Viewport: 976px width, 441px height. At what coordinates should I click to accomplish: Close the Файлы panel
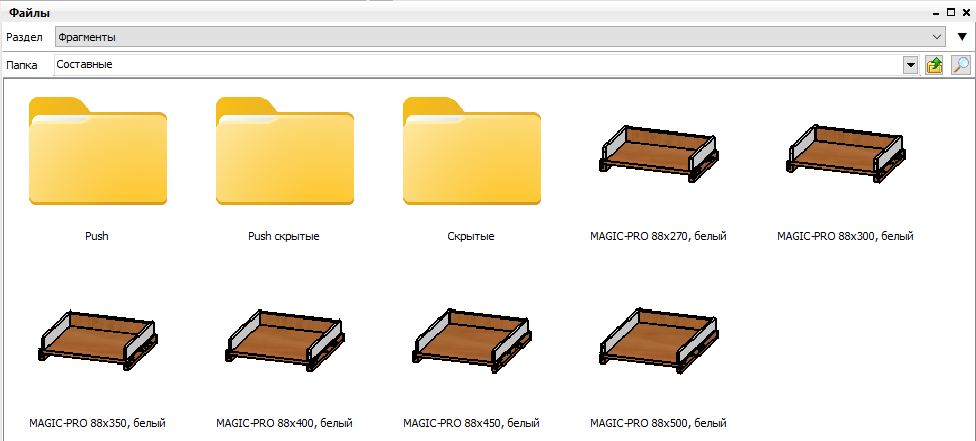[965, 12]
